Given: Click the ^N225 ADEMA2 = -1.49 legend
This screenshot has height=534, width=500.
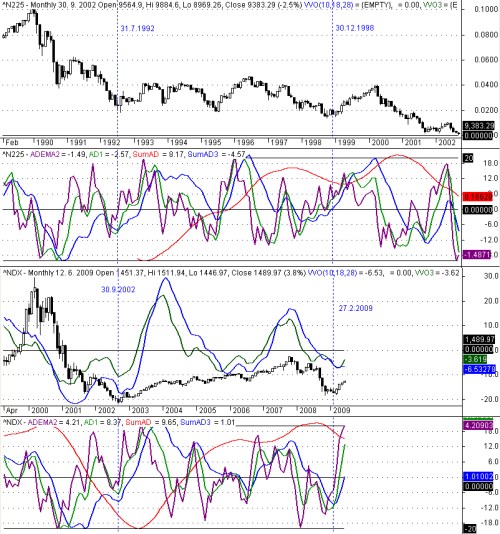Looking at the screenshot, I should pos(44,154).
